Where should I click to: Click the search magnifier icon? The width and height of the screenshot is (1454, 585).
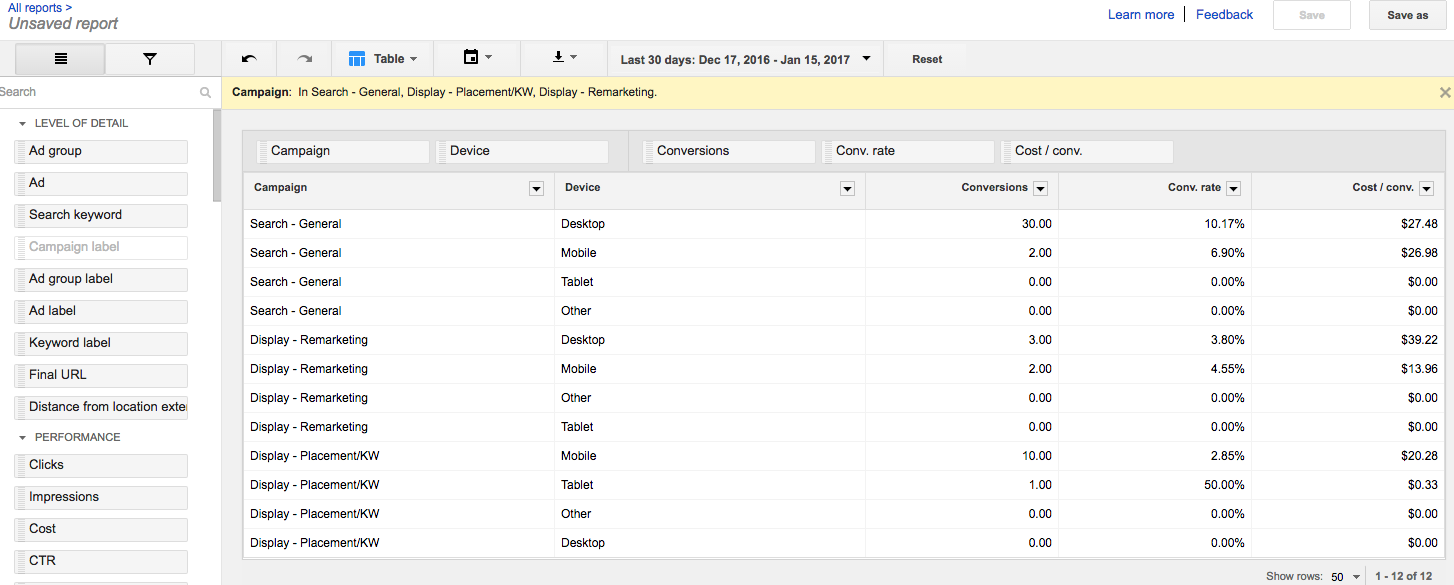(x=205, y=92)
